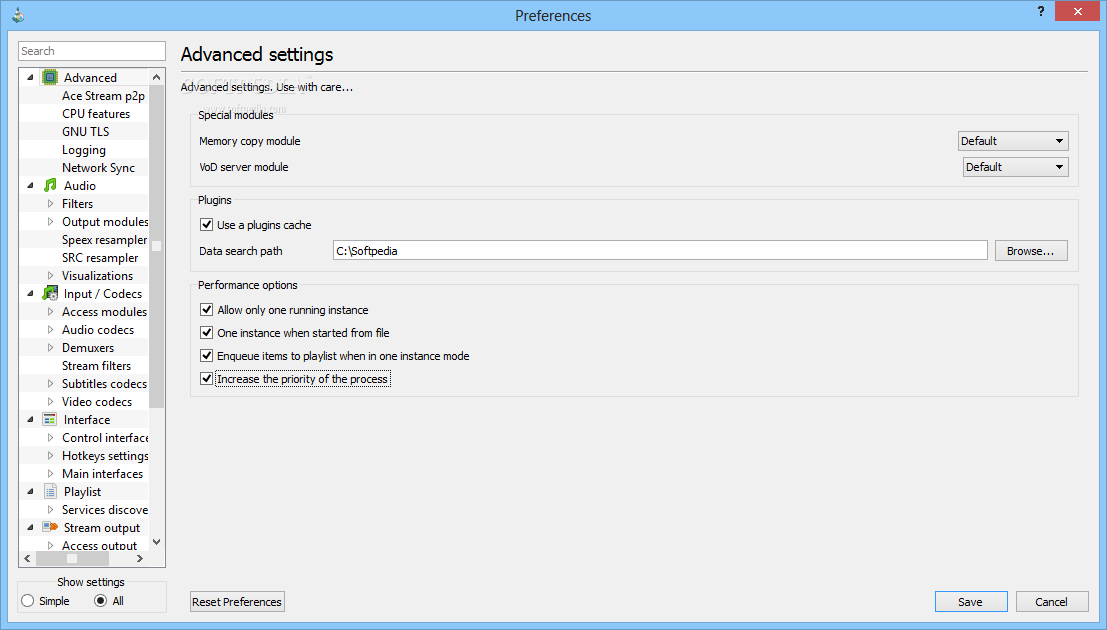The height and width of the screenshot is (630, 1107).
Task: Expand the Demuxers subtree
Action: point(50,347)
